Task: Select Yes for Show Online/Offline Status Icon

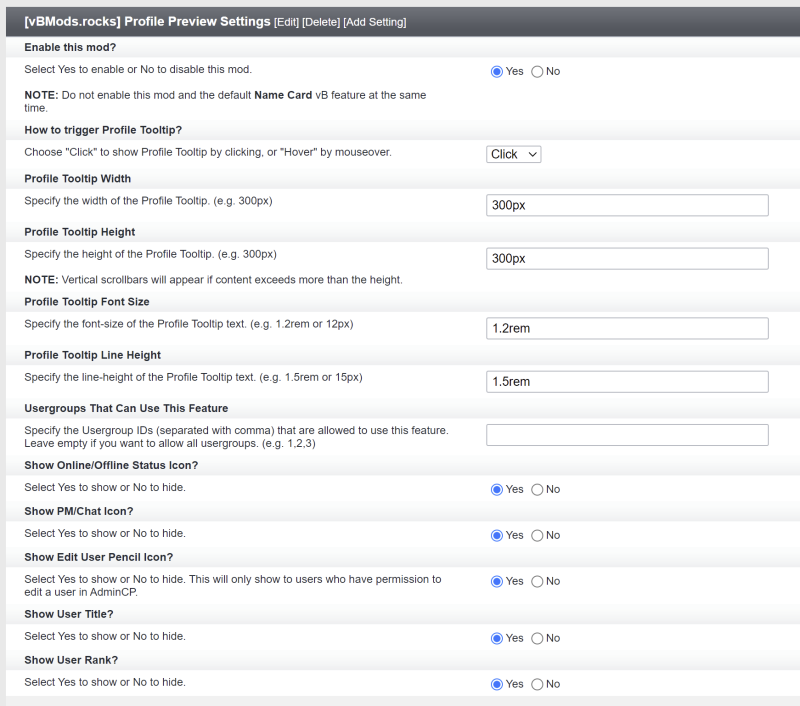Action: (496, 490)
